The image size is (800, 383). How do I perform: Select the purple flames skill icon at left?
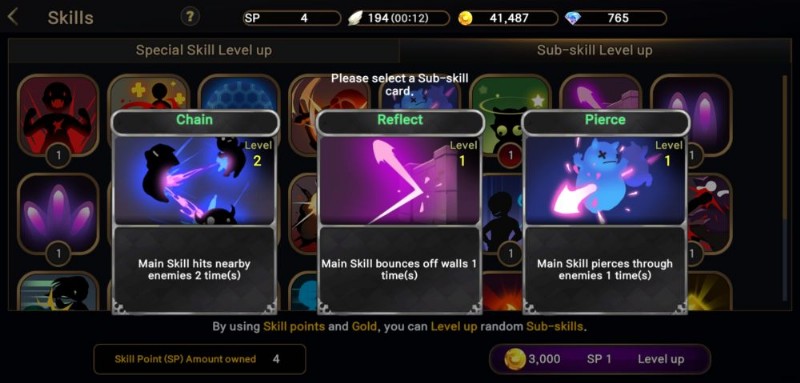click(58, 214)
